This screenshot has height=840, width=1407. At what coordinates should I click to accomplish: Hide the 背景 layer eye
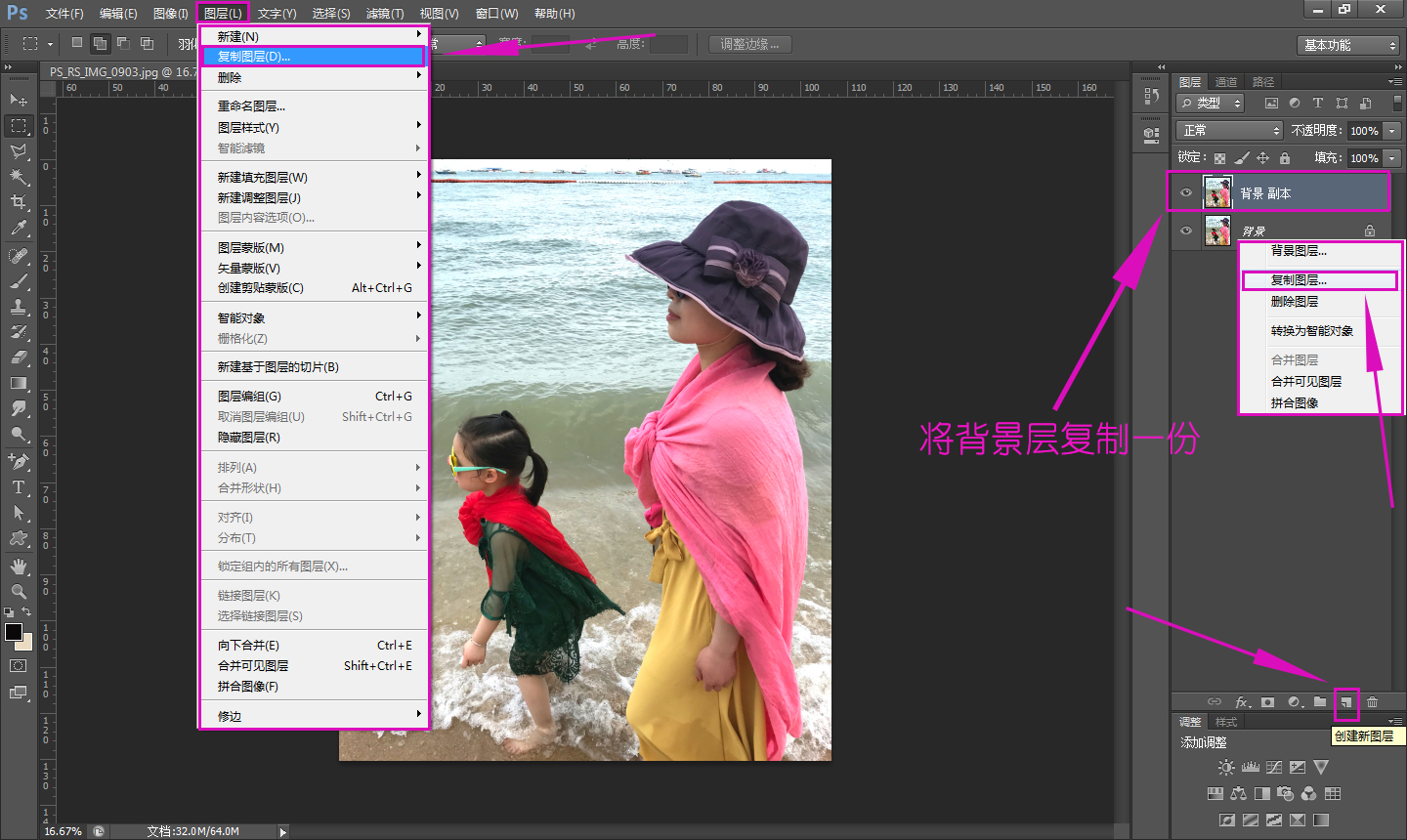click(1186, 231)
